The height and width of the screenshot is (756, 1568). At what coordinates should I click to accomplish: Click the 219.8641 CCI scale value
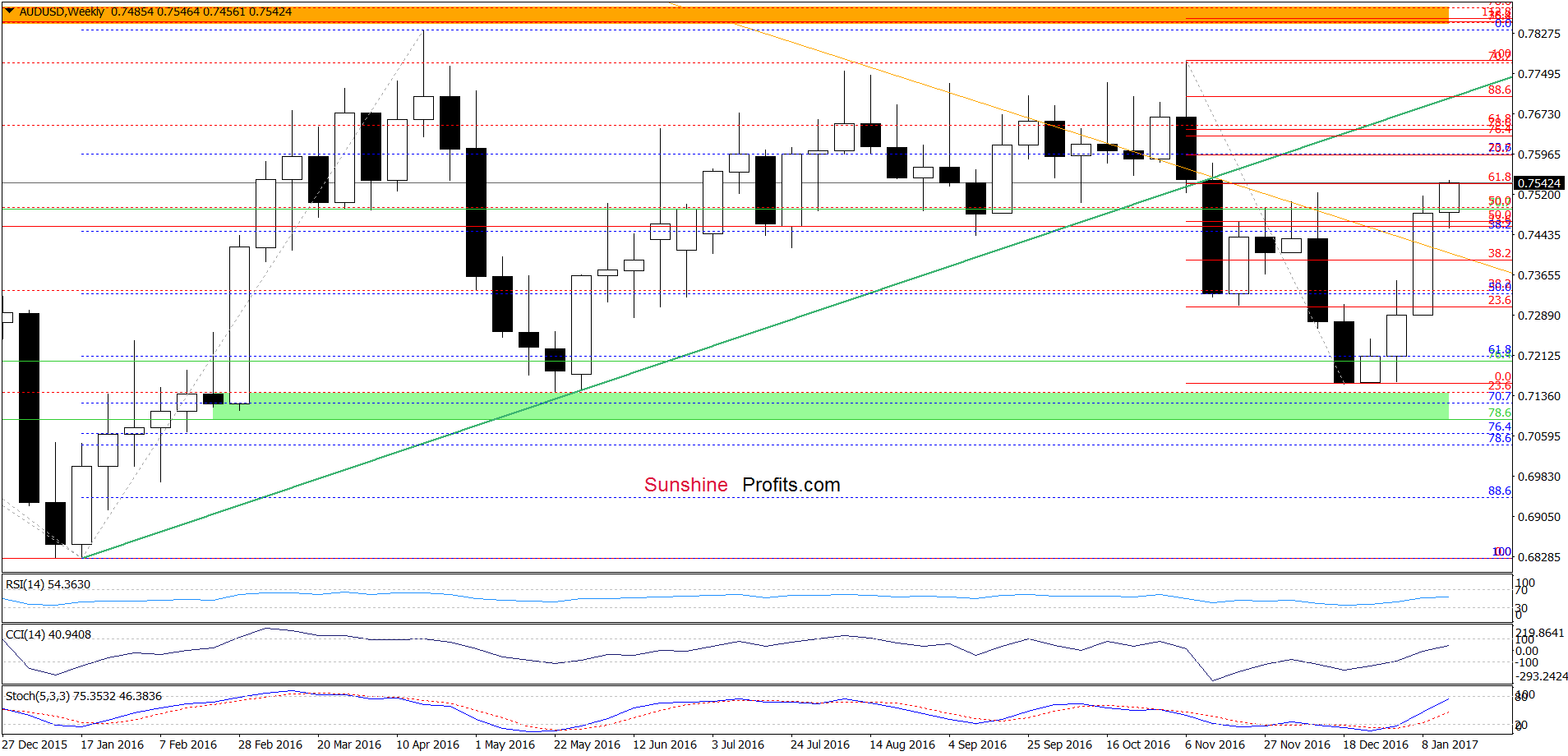pyautogui.click(x=1541, y=633)
